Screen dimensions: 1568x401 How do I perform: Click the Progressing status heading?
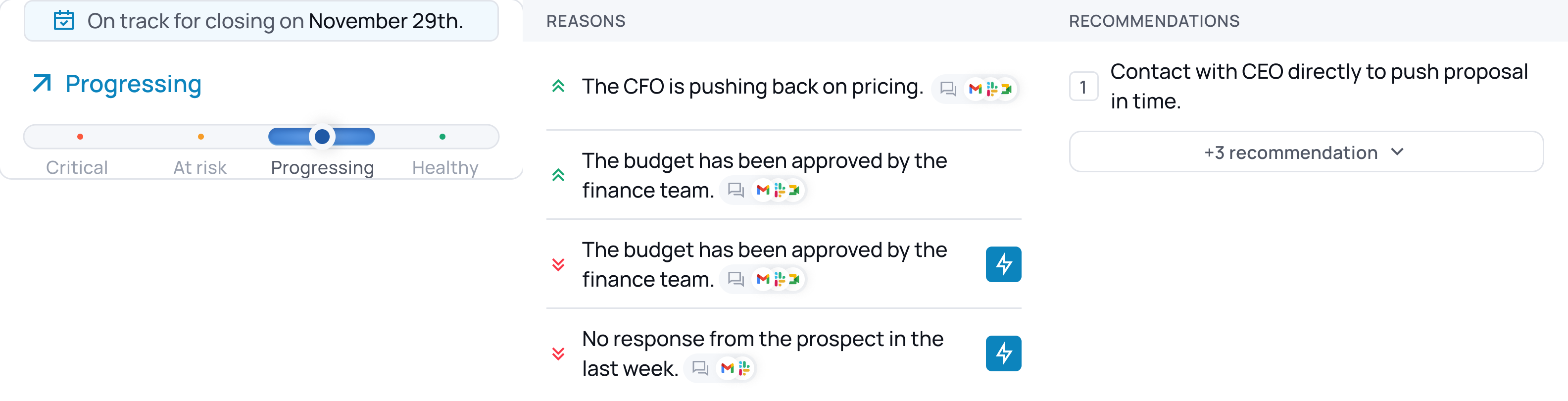(x=133, y=84)
